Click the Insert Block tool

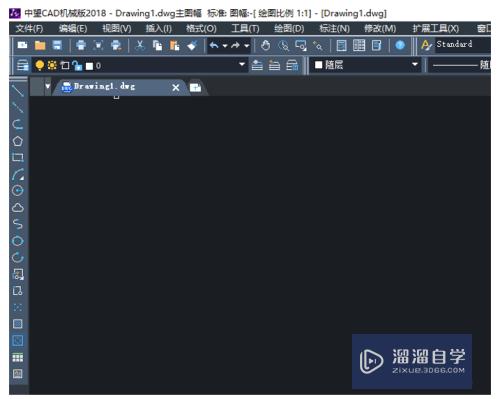point(18,274)
